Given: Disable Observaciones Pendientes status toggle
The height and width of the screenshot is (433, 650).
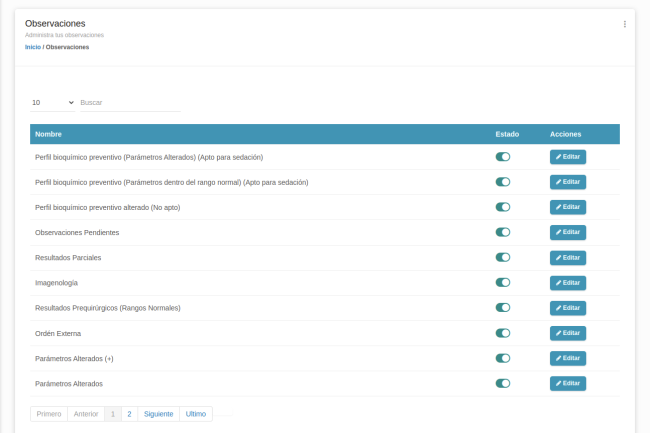Looking at the screenshot, I should pyautogui.click(x=503, y=232).
